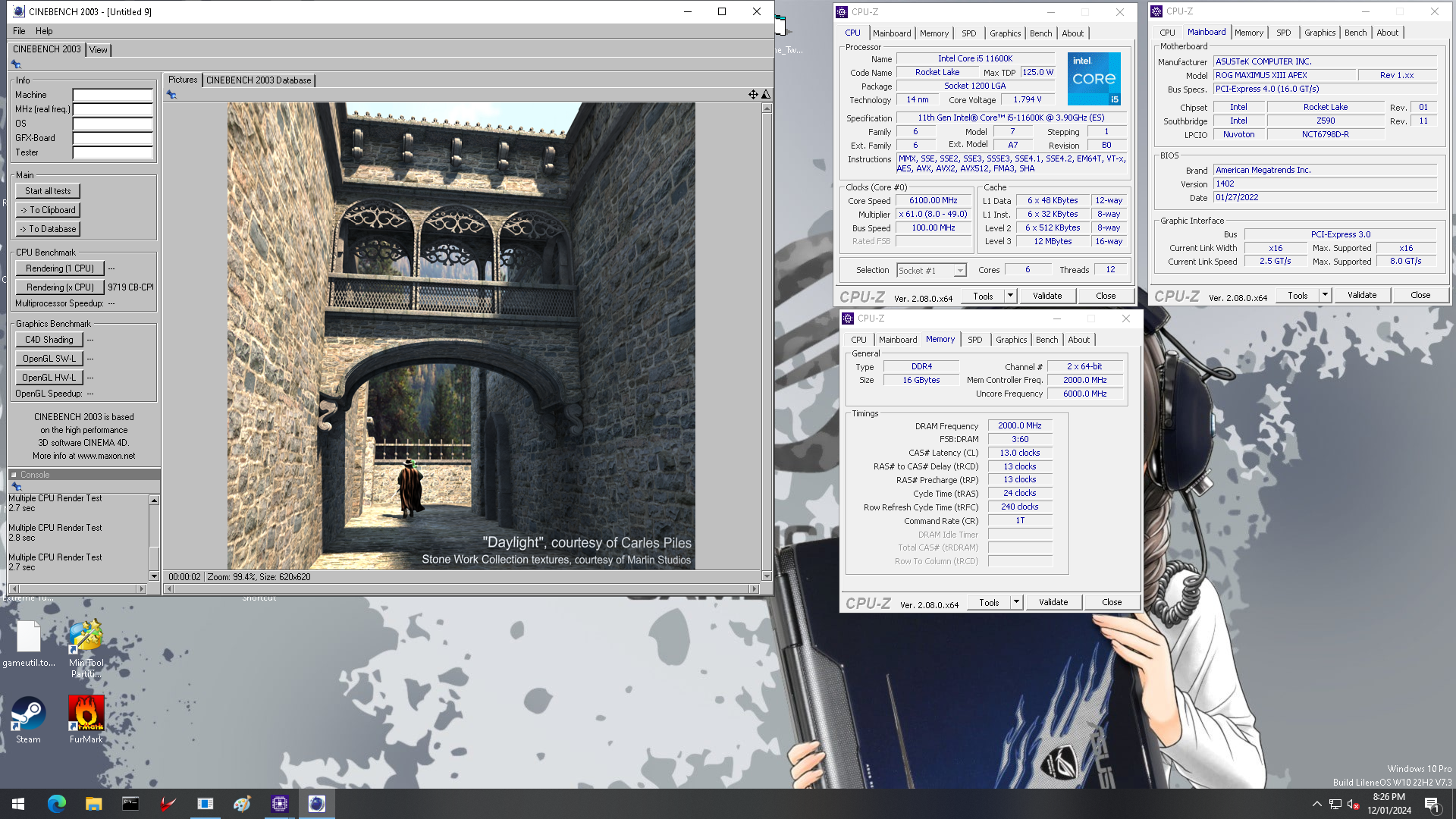Click the paint palette taskbar icon
Image resolution: width=1456 pixels, height=819 pixels.
(242, 804)
